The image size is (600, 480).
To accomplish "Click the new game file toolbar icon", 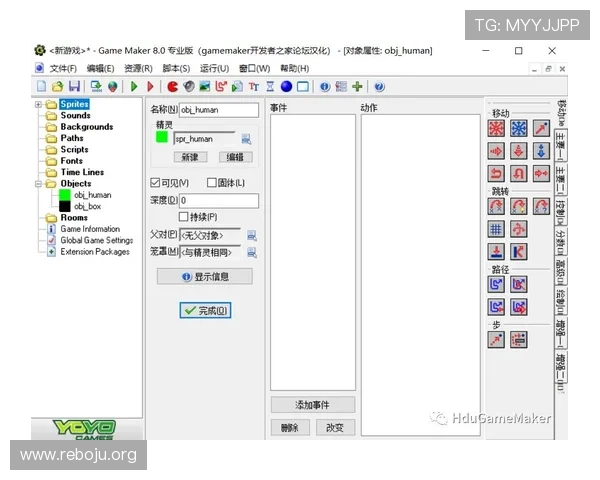I will [x=41, y=87].
